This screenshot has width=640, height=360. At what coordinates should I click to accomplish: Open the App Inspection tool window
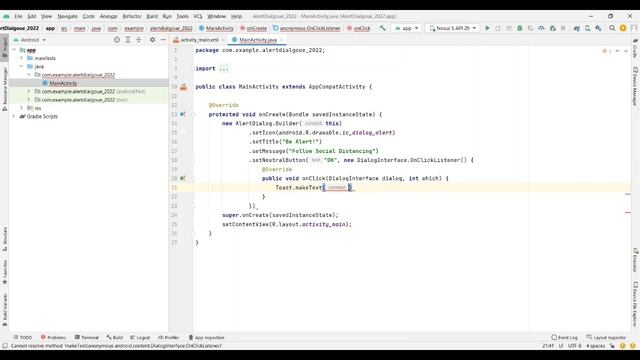click(x=206, y=338)
